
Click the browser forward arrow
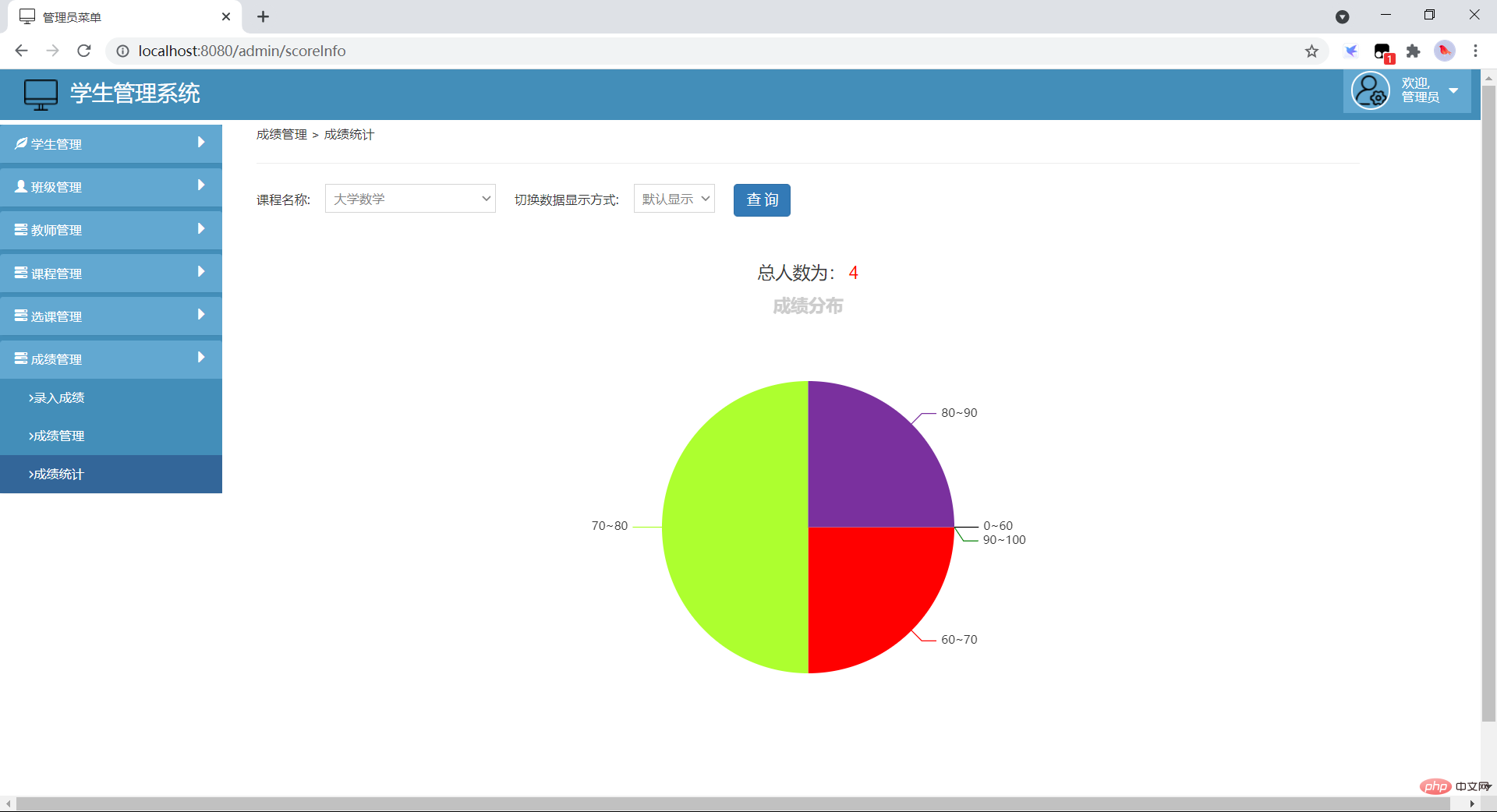[x=52, y=51]
